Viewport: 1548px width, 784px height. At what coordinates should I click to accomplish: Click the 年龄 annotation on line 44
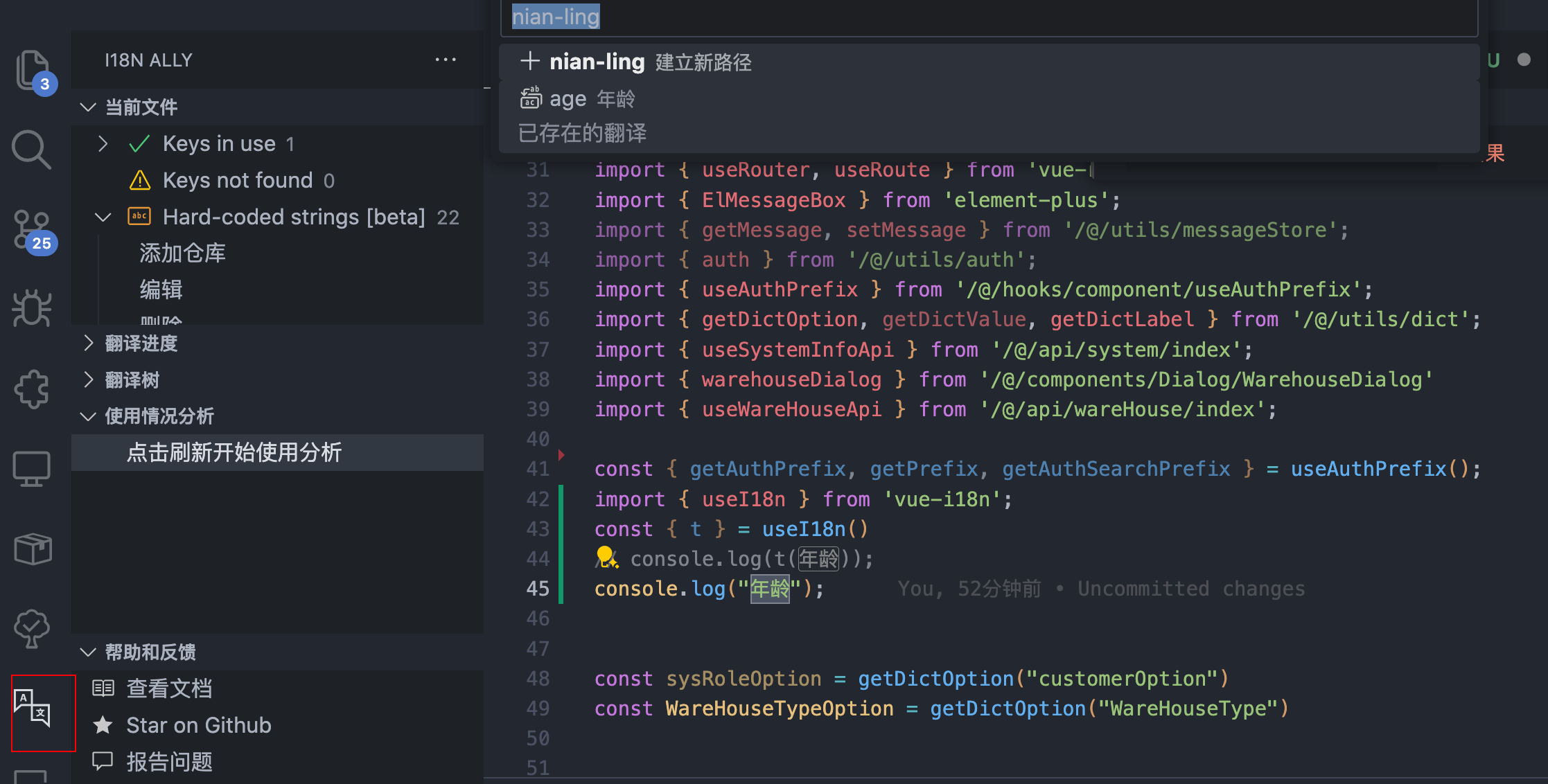click(818, 558)
